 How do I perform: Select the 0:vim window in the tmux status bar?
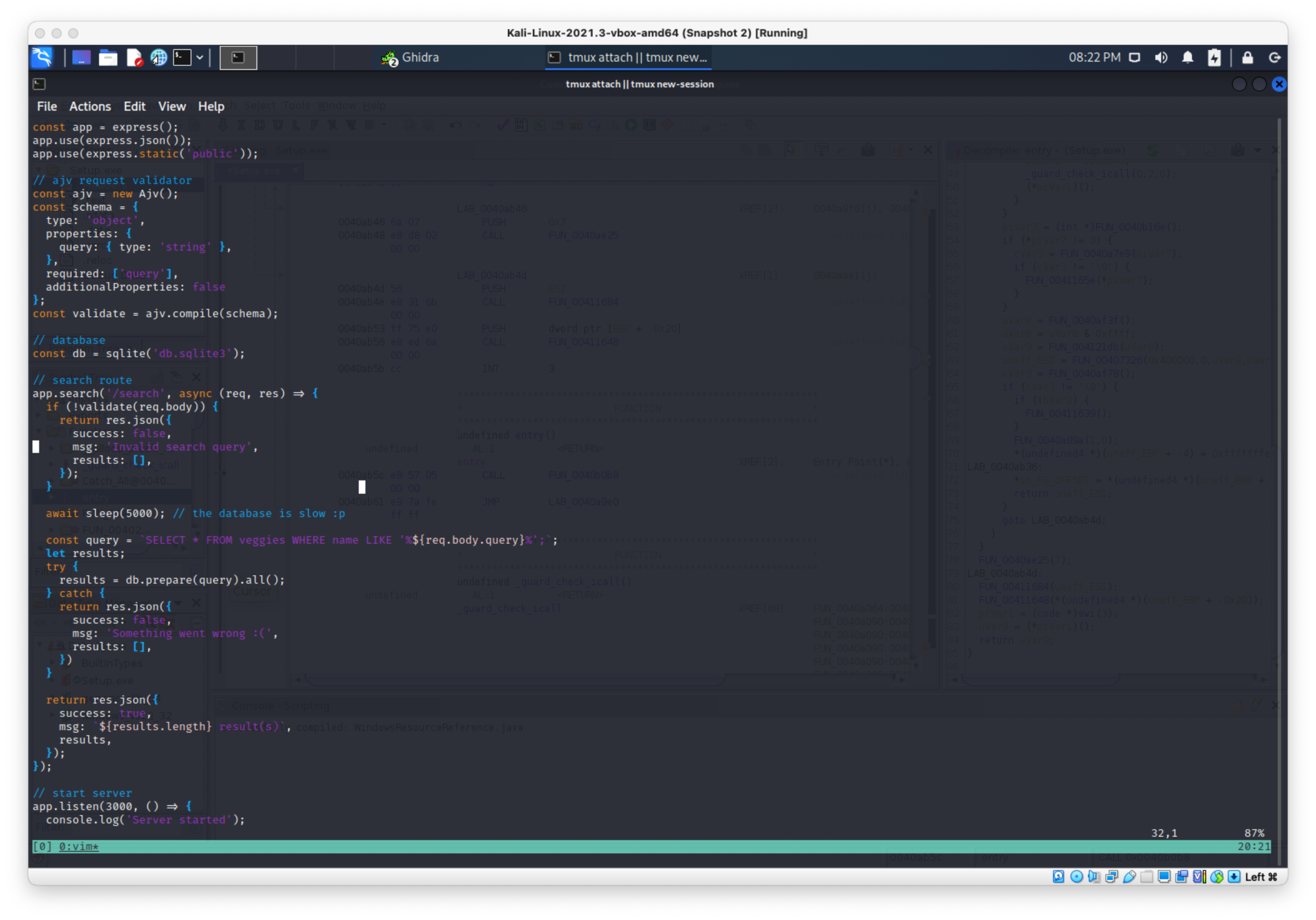(x=79, y=847)
